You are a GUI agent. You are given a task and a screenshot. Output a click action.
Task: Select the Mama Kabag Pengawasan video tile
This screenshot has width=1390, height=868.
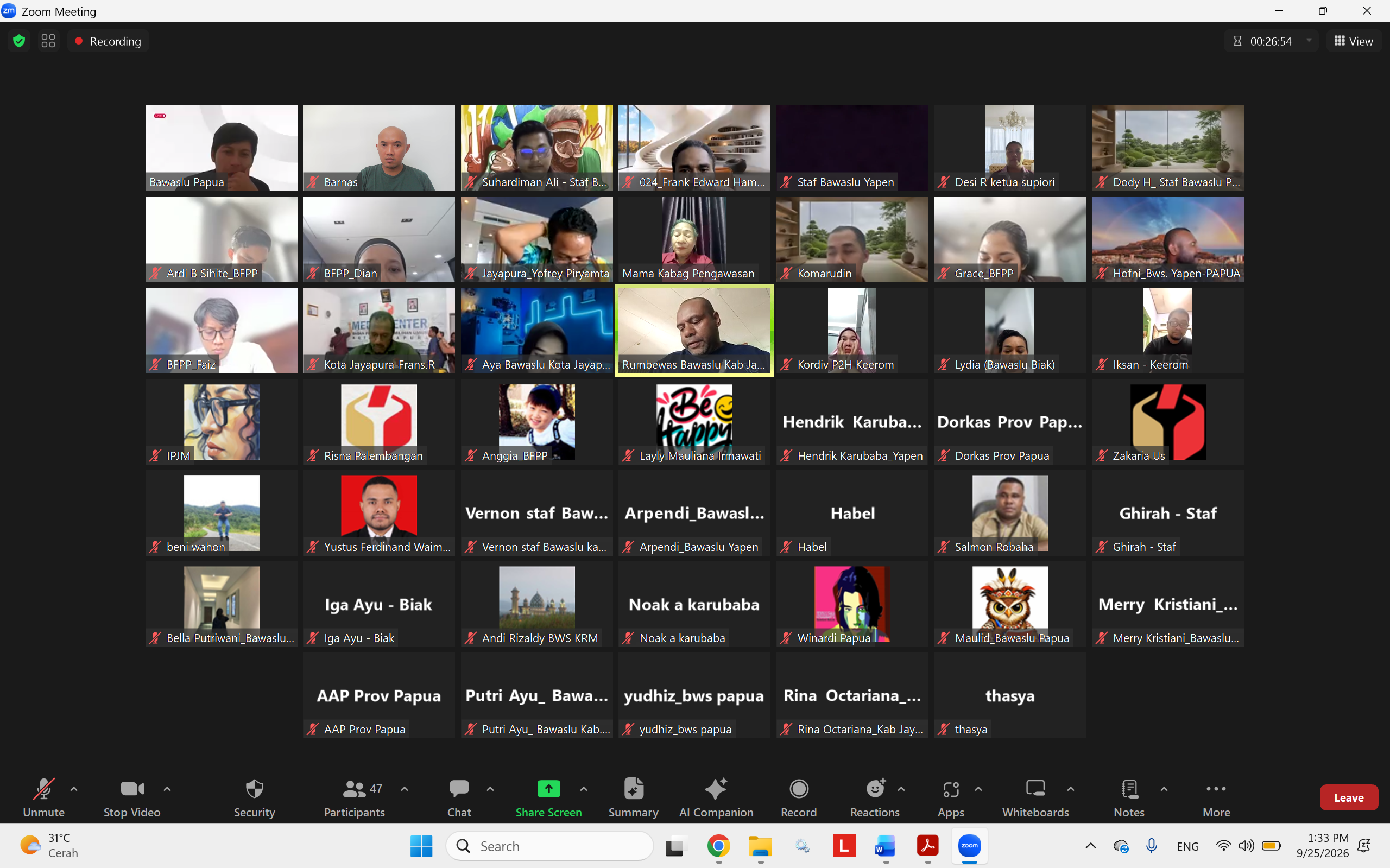[694, 239]
